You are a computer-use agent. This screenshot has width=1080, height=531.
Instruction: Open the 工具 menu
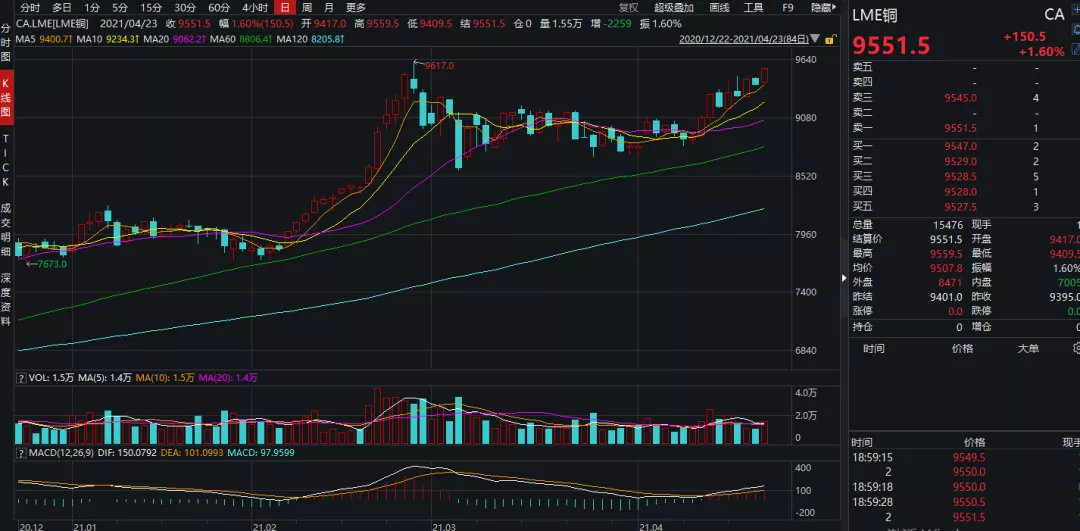pos(754,8)
